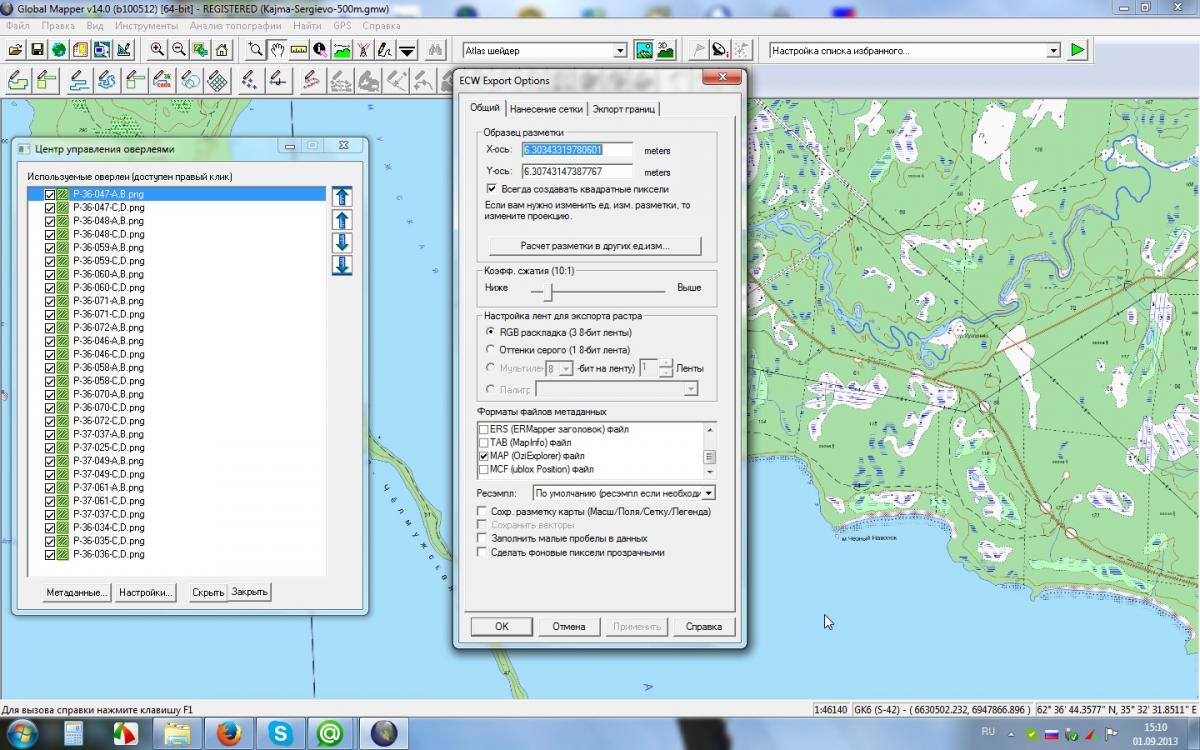Select the Path Profile tool
1200x750 pixels.
(x=342, y=50)
